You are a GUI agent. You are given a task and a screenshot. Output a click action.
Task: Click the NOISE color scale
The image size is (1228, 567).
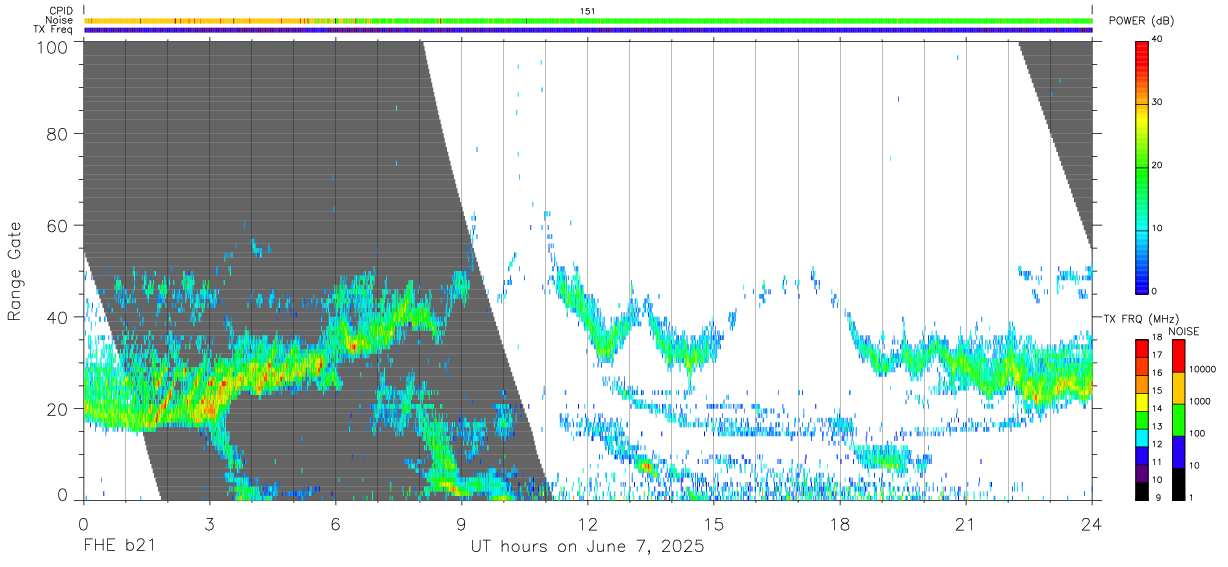click(x=1177, y=418)
